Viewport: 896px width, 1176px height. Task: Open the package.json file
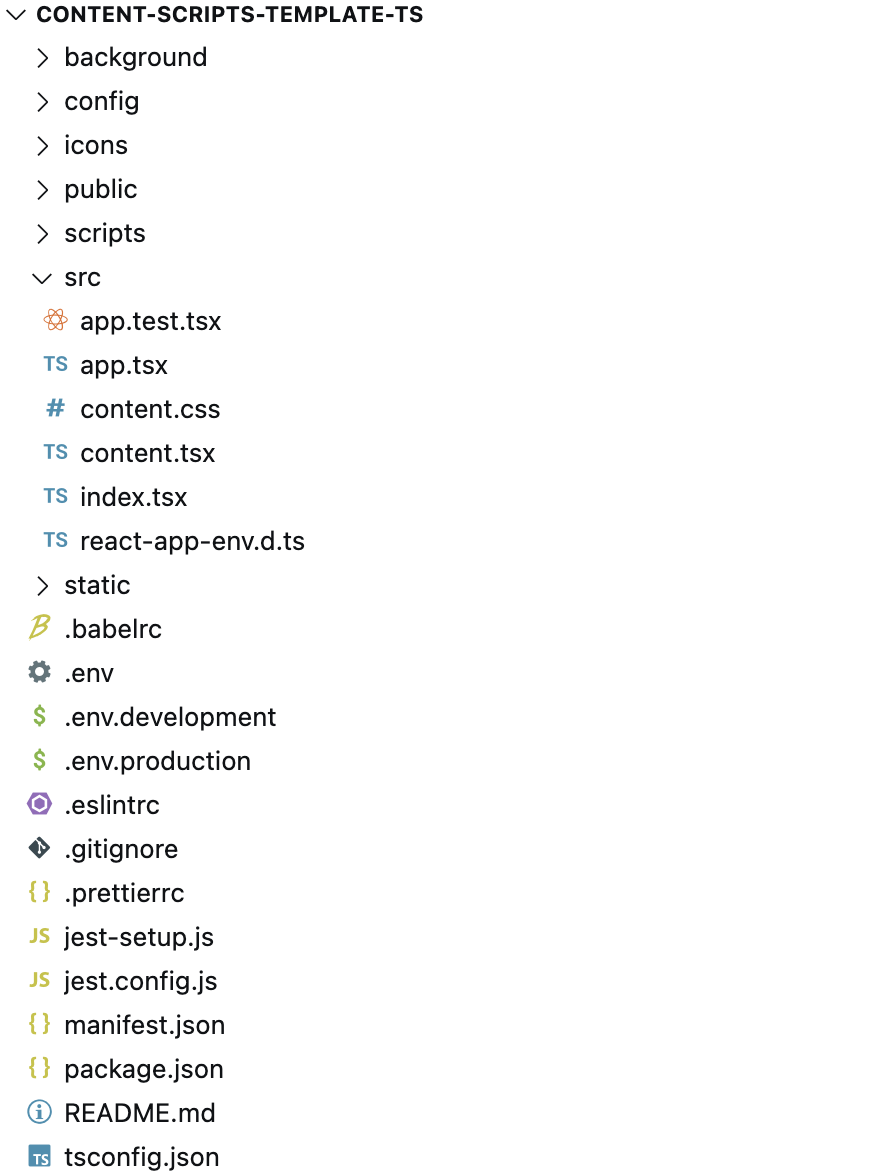pos(143,1068)
